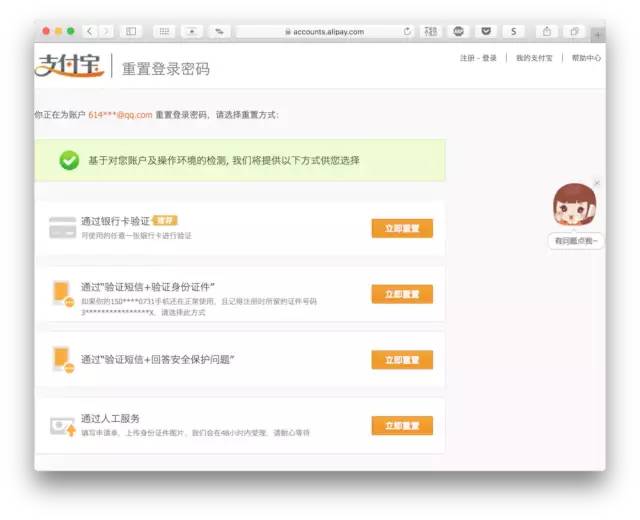The image size is (640, 520).
Task: Show all tabs with the tabs overview icon
Action: tap(574, 31)
